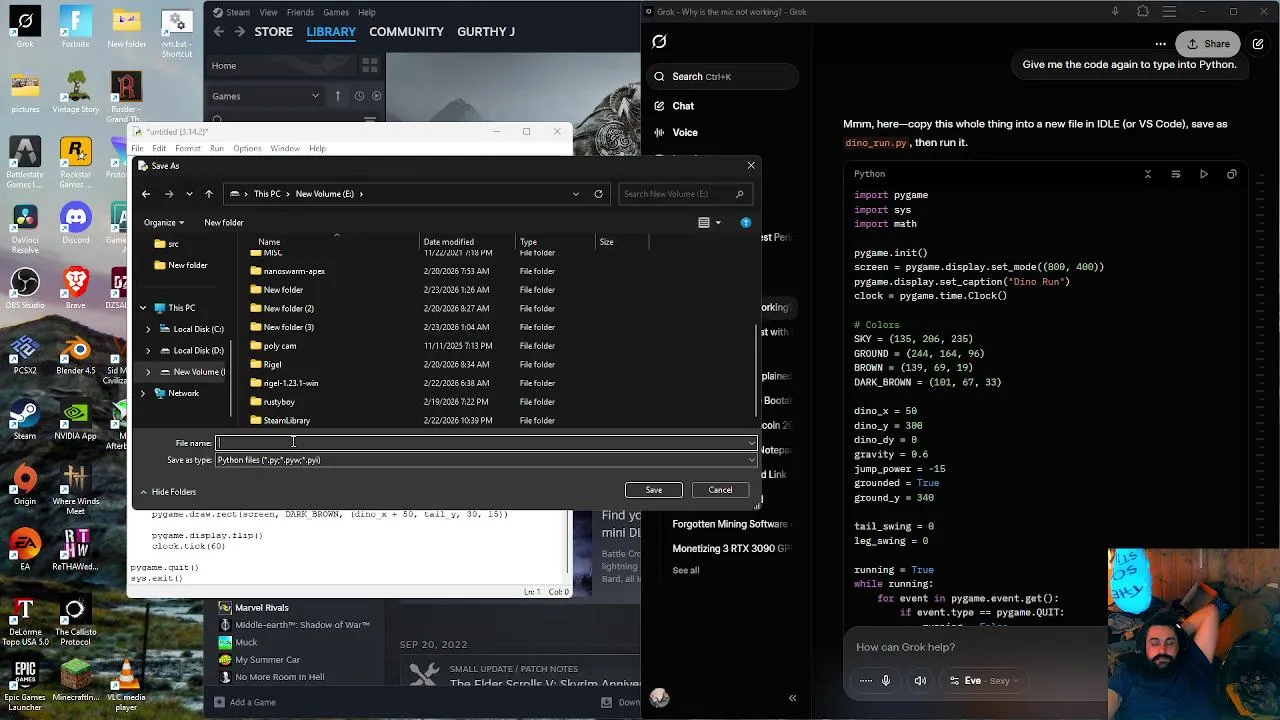Click the File name input field

(486, 443)
